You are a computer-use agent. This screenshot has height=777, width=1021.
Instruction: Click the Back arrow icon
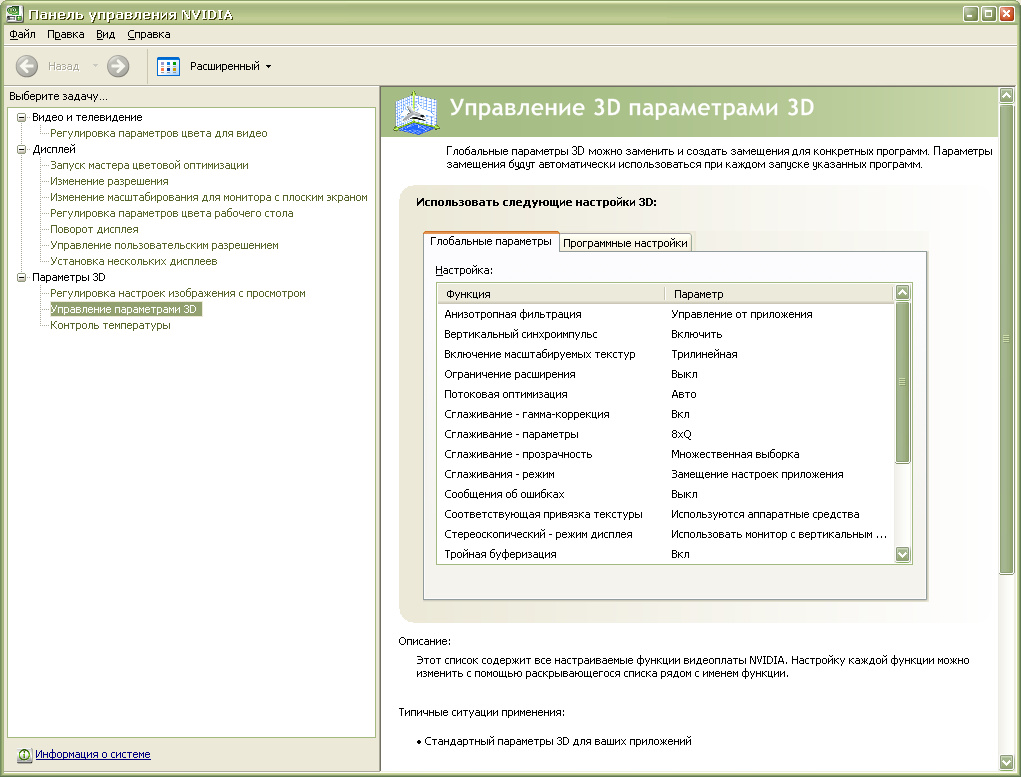[27, 66]
